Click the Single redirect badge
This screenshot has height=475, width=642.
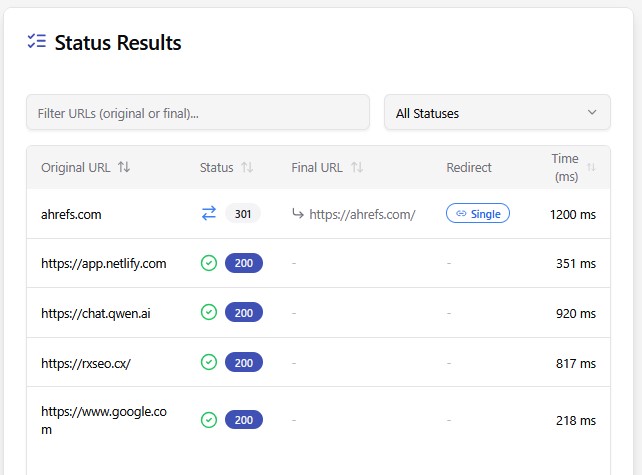478,213
